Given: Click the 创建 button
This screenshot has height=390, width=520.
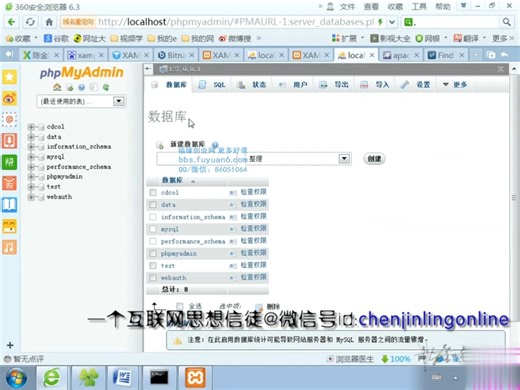Looking at the screenshot, I should coord(374,159).
